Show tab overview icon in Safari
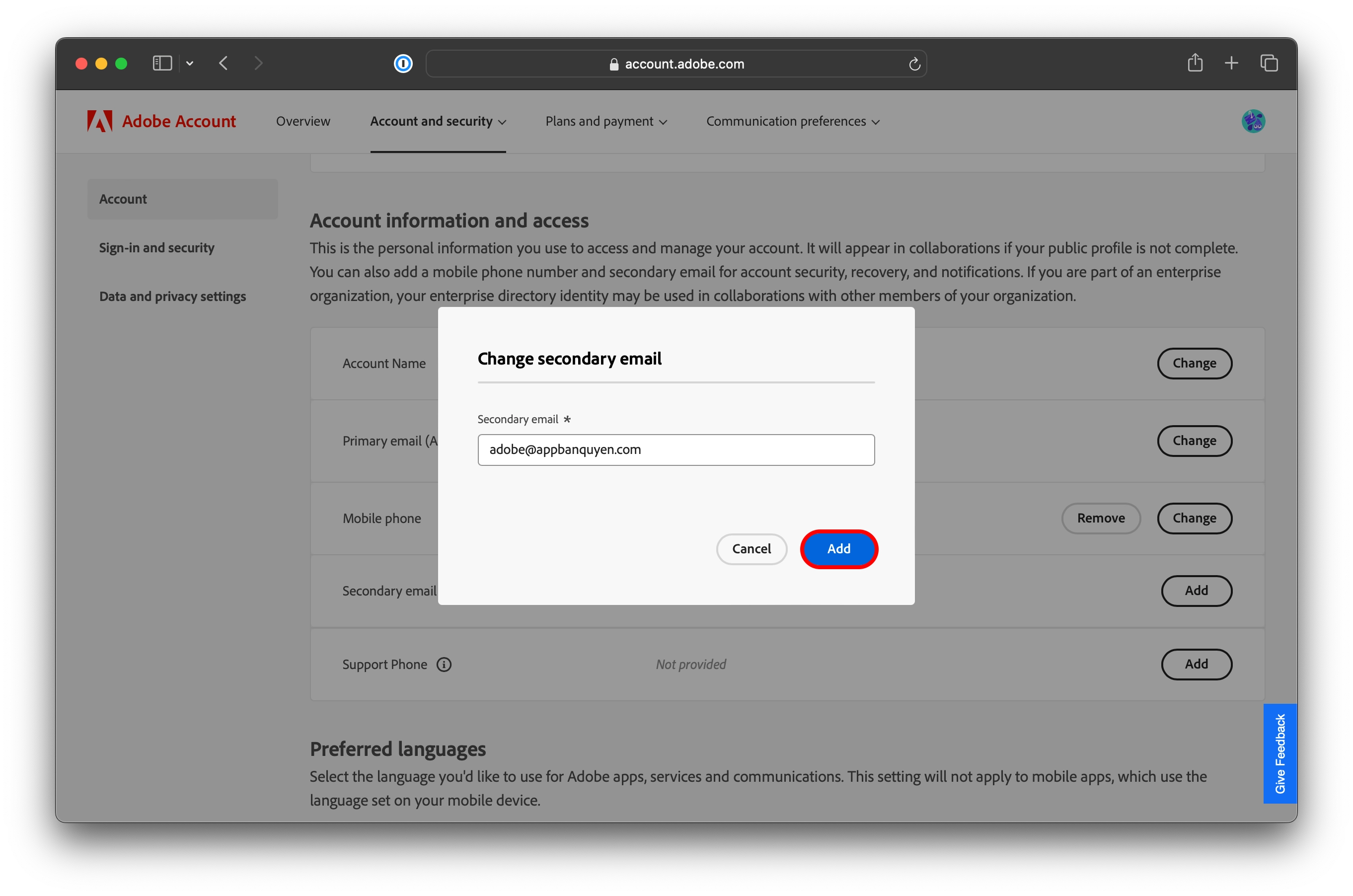The image size is (1353, 896). pos(1269,63)
